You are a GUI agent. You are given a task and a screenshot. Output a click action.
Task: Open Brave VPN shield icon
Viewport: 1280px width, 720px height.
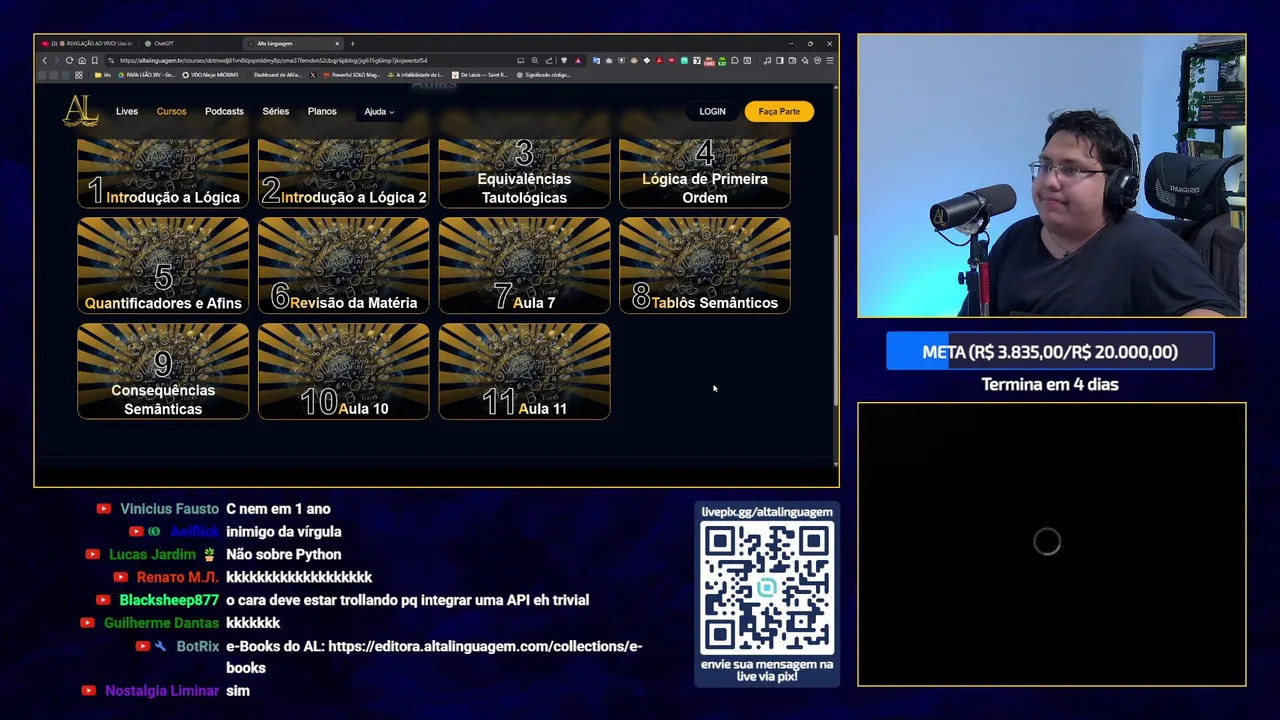[x=817, y=60]
